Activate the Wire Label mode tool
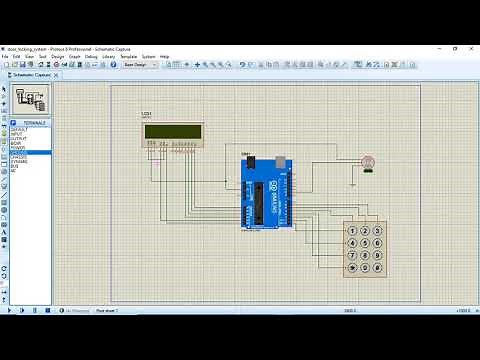The height and width of the screenshot is (360, 480). (4, 111)
